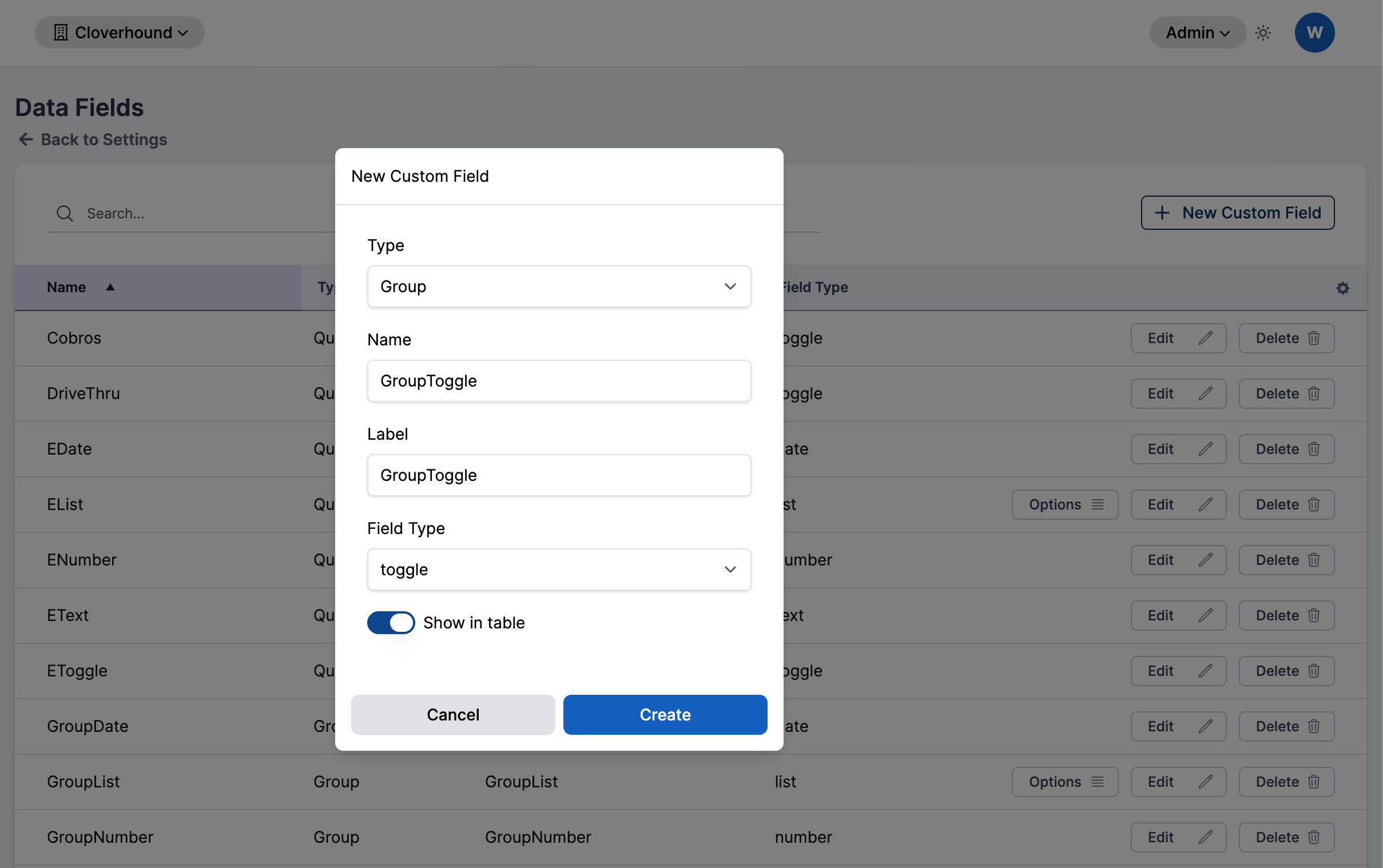Open the Type dropdown showing Group
Viewport: 1383px width, 868px height.
point(559,286)
